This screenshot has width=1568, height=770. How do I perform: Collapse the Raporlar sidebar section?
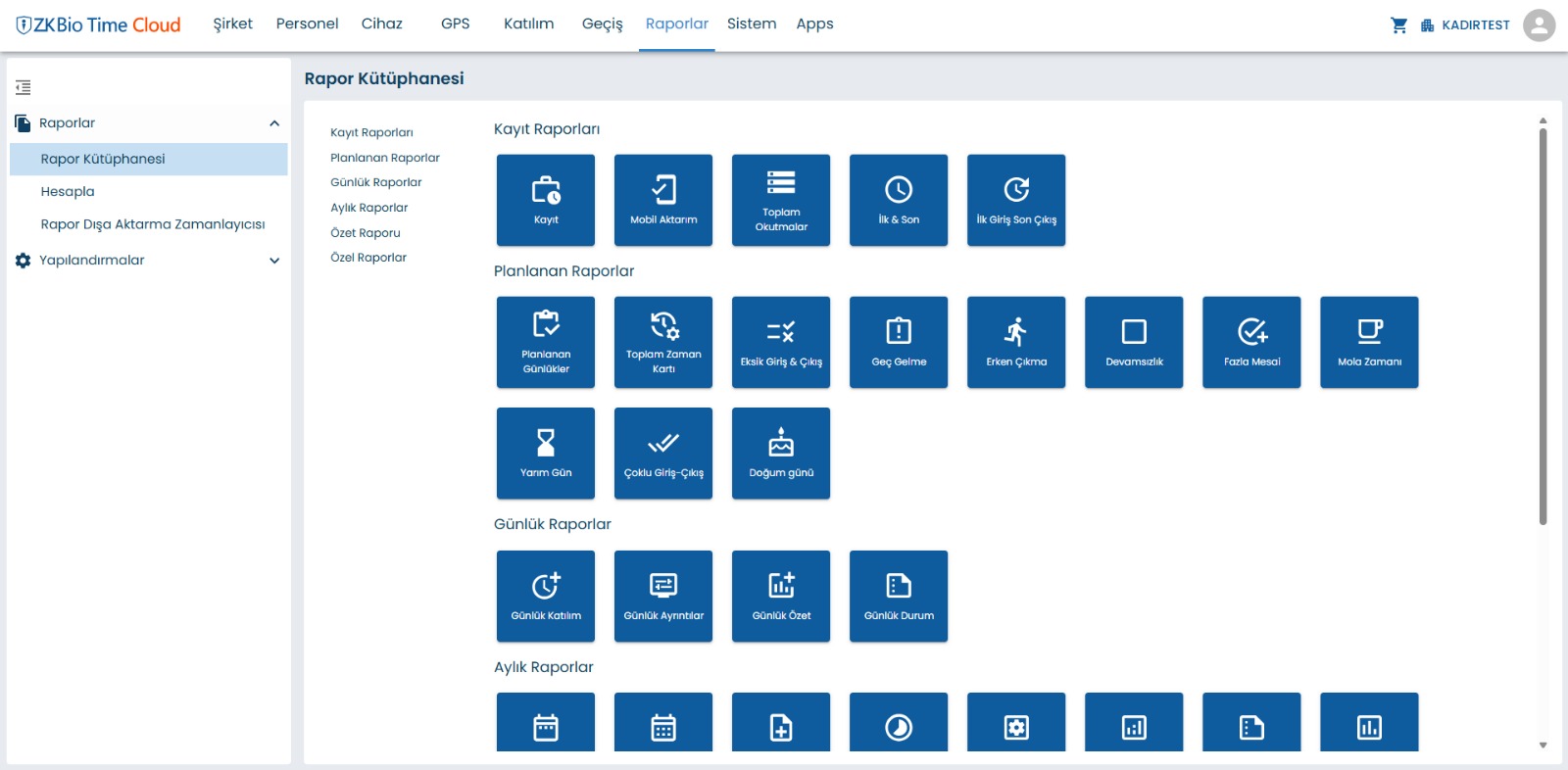274,123
